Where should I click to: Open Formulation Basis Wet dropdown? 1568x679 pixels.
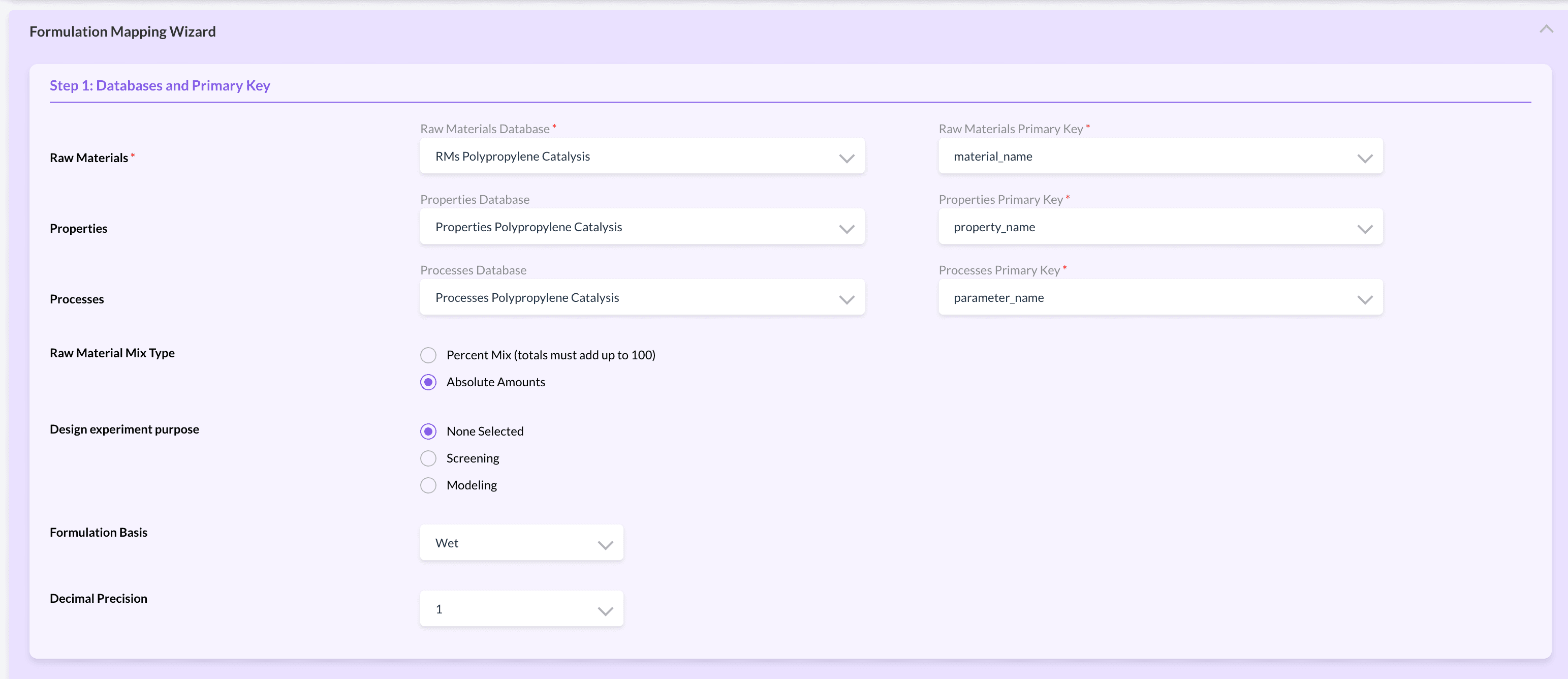[520, 543]
